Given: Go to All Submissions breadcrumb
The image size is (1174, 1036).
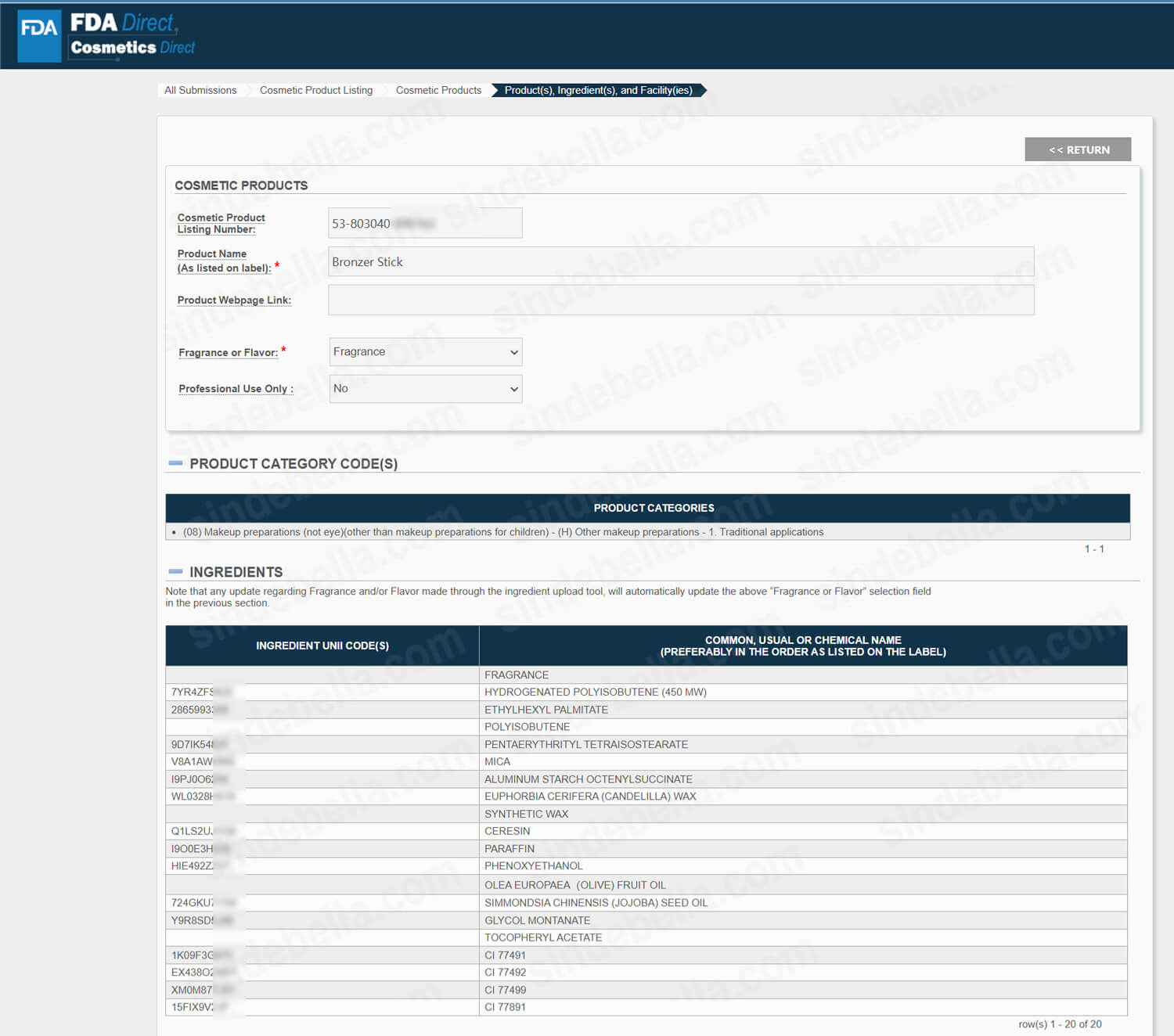Looking at the screenshot, I should [200, 90].
